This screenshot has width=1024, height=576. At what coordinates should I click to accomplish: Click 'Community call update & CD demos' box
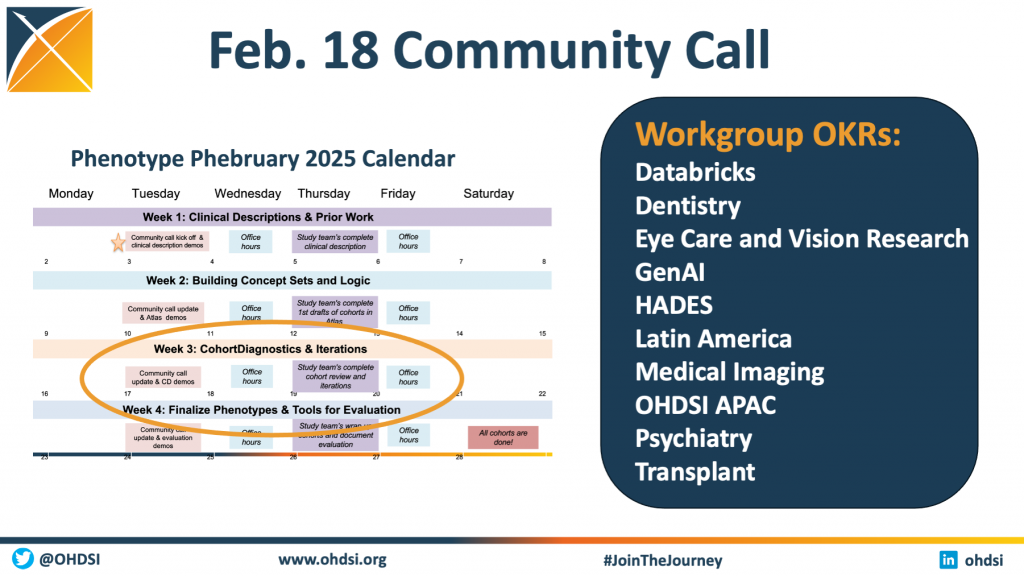coord(163,377)
